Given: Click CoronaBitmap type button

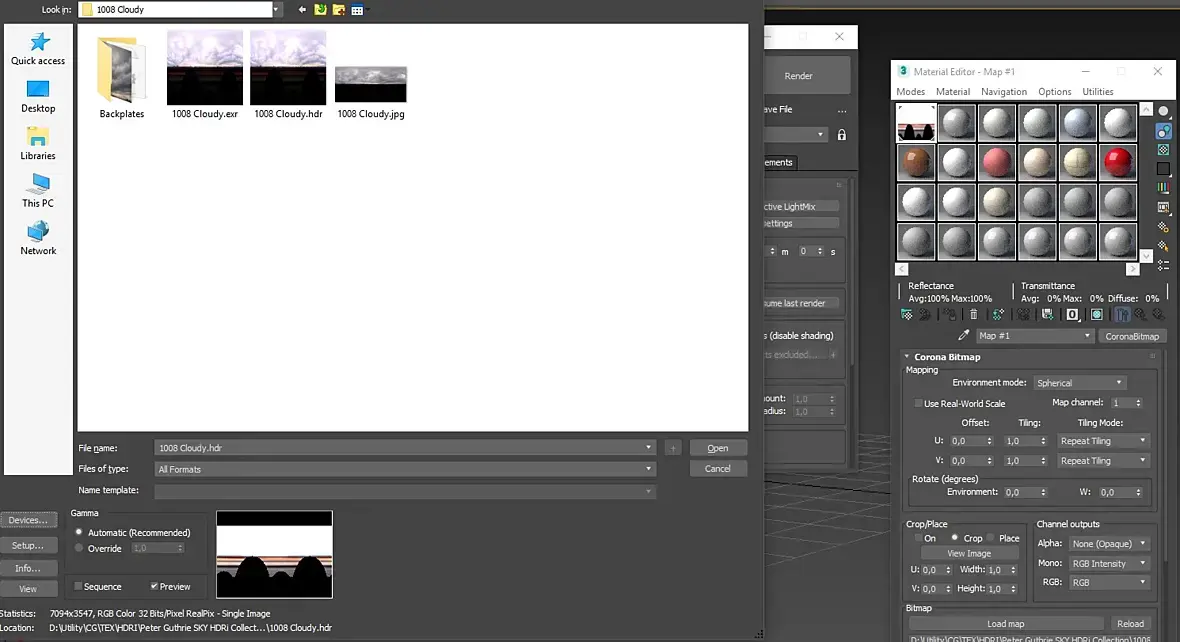Looking at the screenshot, I should [x=1131, y=336].
